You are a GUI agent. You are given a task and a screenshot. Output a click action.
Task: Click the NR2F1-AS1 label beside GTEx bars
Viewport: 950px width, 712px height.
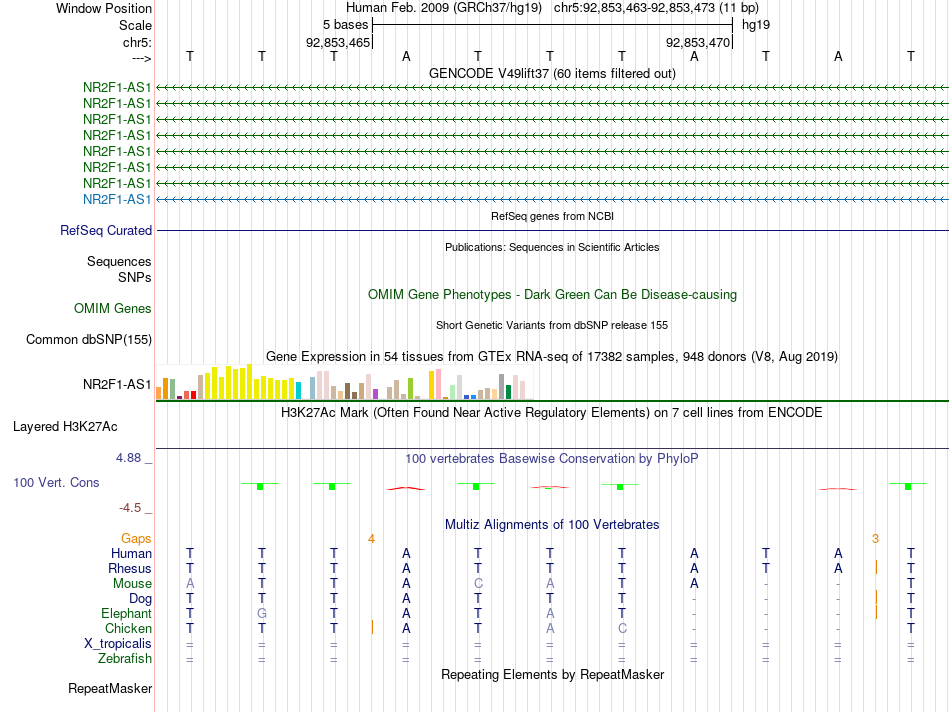[117, 384]
